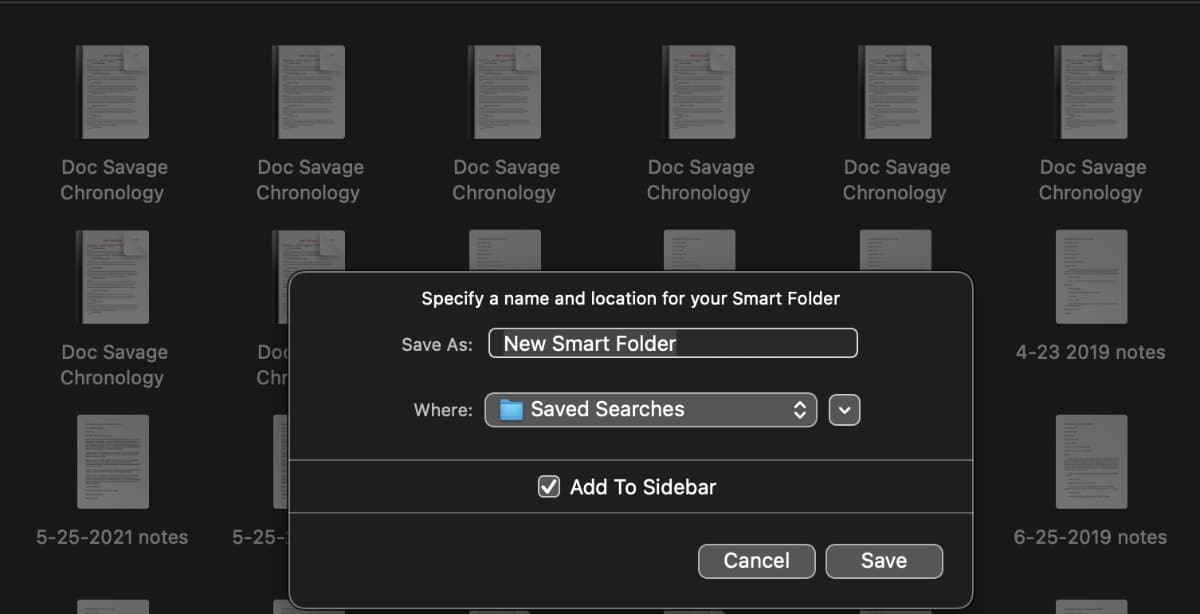Click the blue folder icon beside Saved Searches
Screen dimensions: 1200x614
coord(512,410)
